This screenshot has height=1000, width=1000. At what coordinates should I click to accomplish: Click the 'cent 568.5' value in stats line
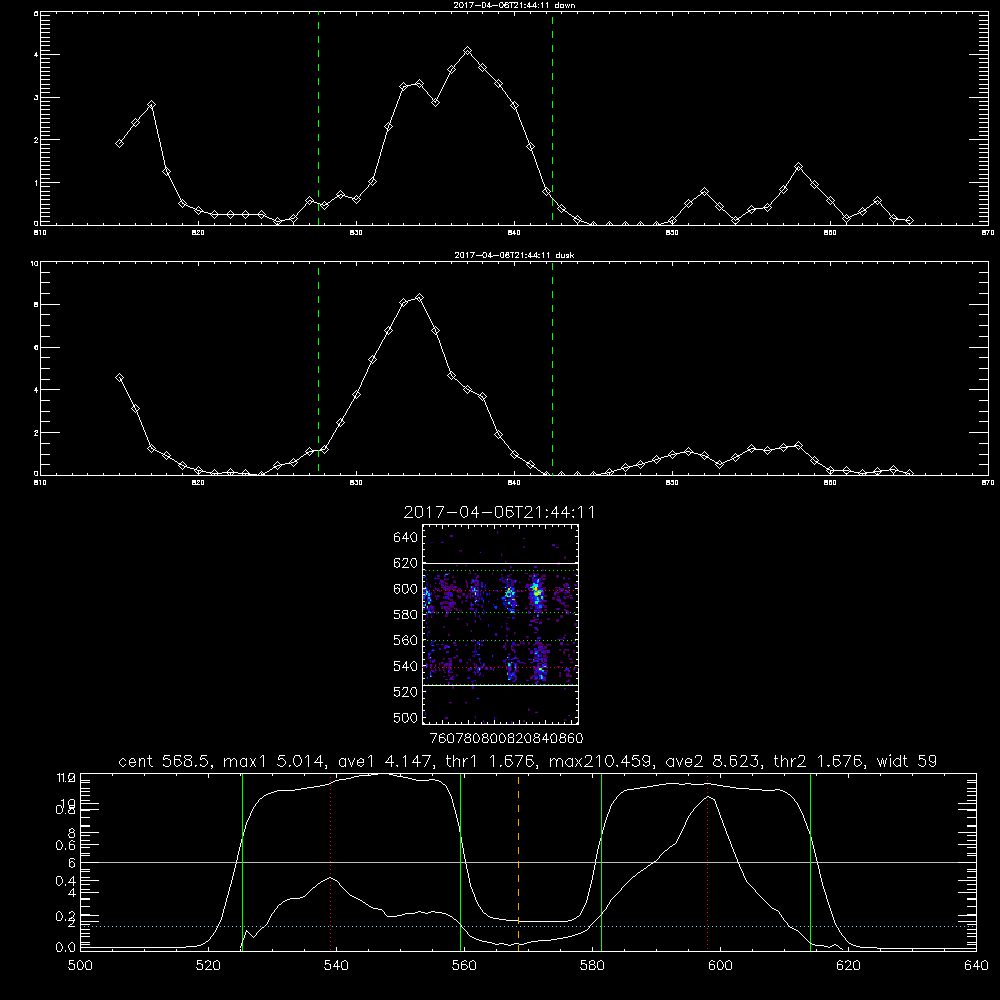165,761
